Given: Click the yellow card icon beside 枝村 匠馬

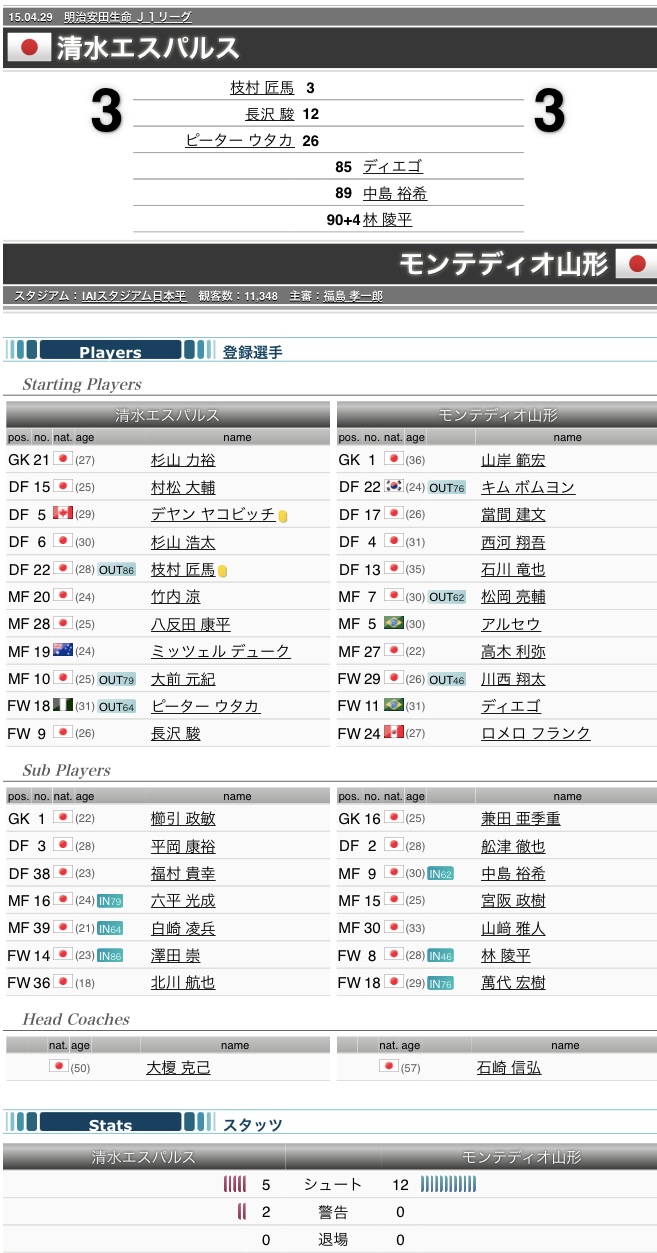Looking at the screenshot, I should 222,570.
